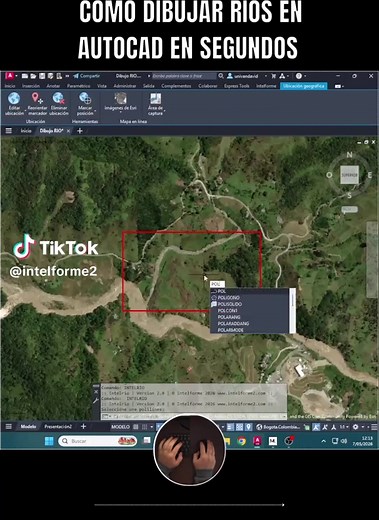
Task: Expand the Área de captura dropdown arrow
Action: tap(164, 110)
